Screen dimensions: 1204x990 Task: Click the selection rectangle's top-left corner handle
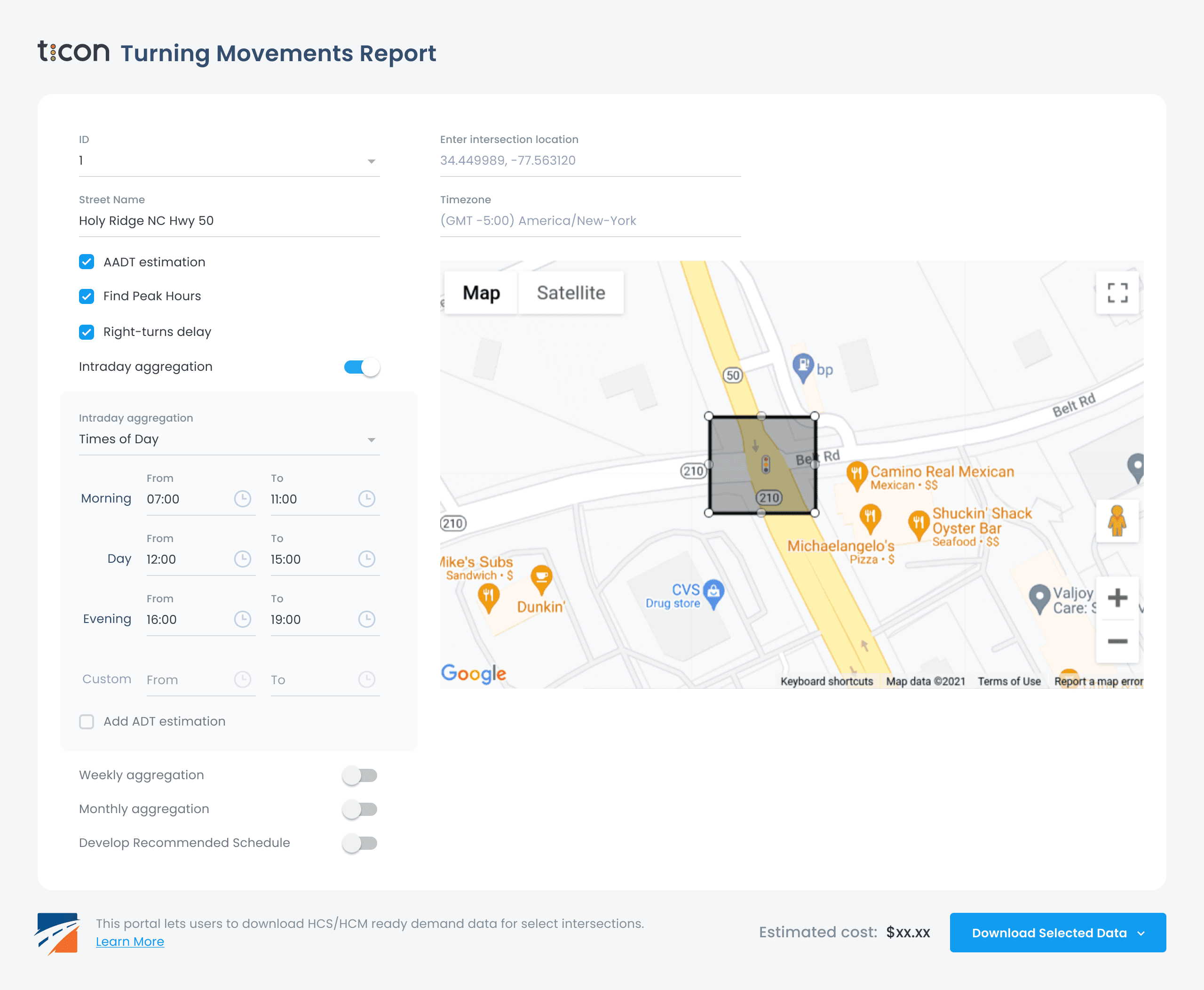709,416
